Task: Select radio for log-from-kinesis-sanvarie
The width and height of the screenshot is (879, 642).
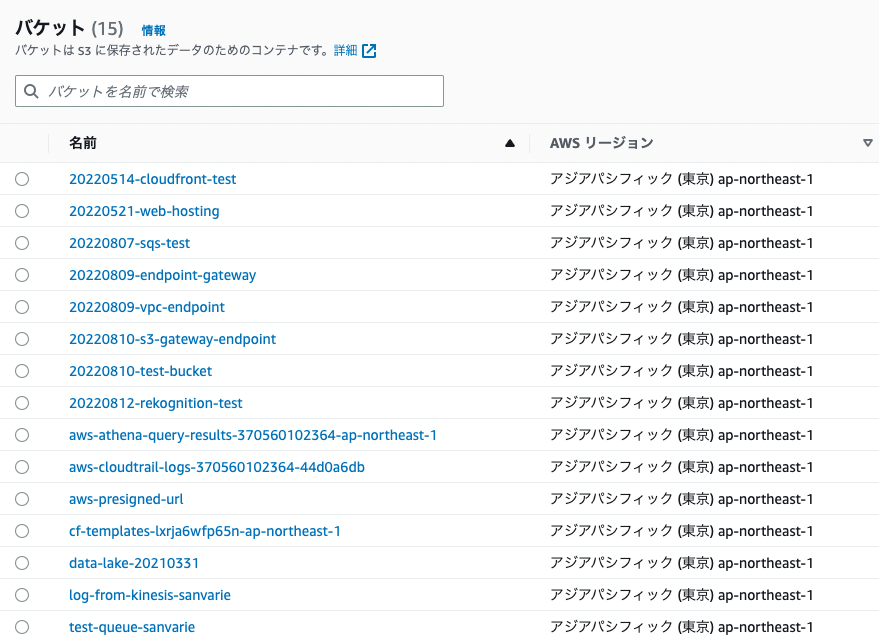Action: [x=22, y=594]
